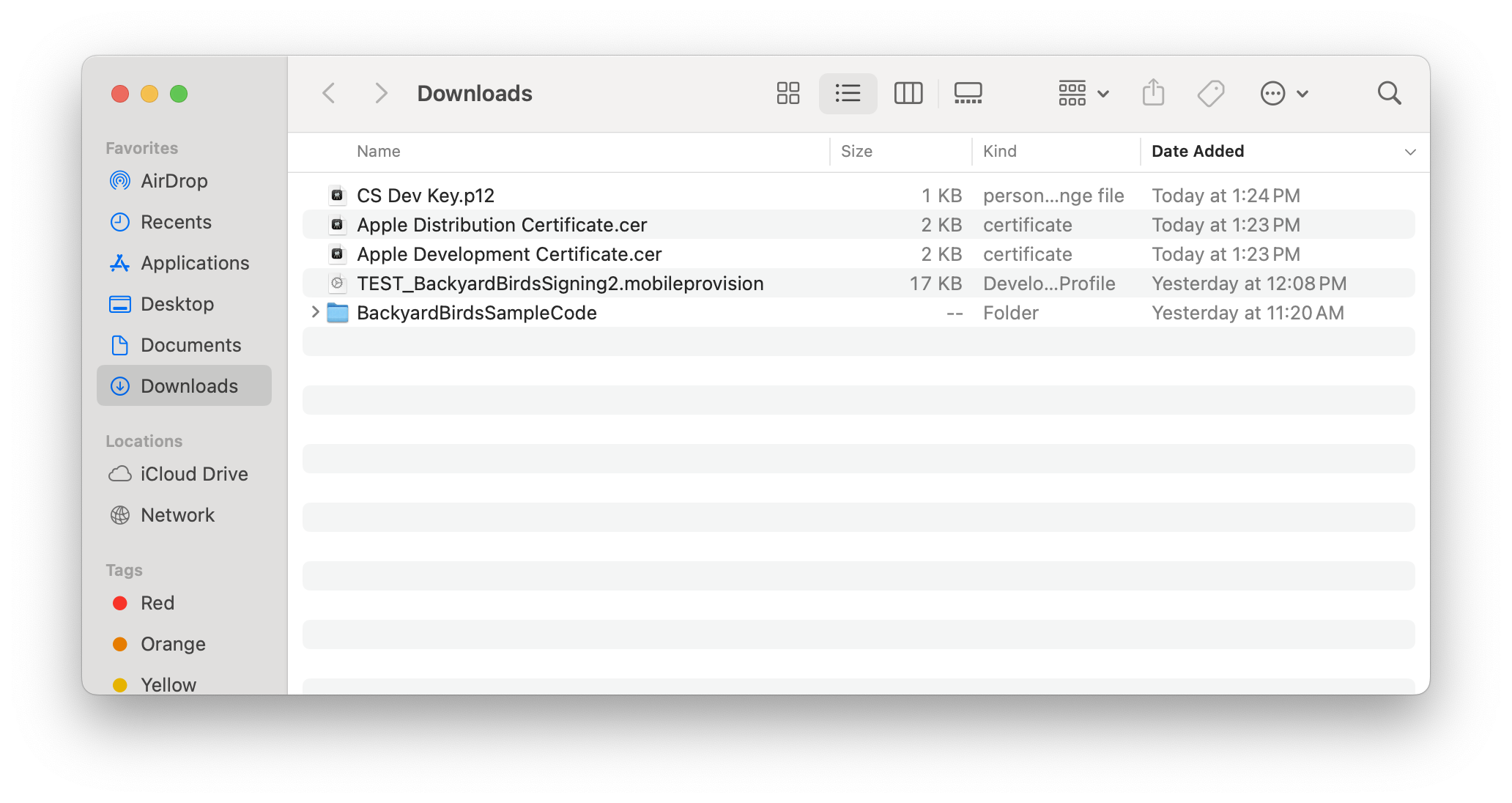The width and height of the screenshot is (1512, 803).
Task: Go back with the left chevron
Action: [x=329, y=93]
